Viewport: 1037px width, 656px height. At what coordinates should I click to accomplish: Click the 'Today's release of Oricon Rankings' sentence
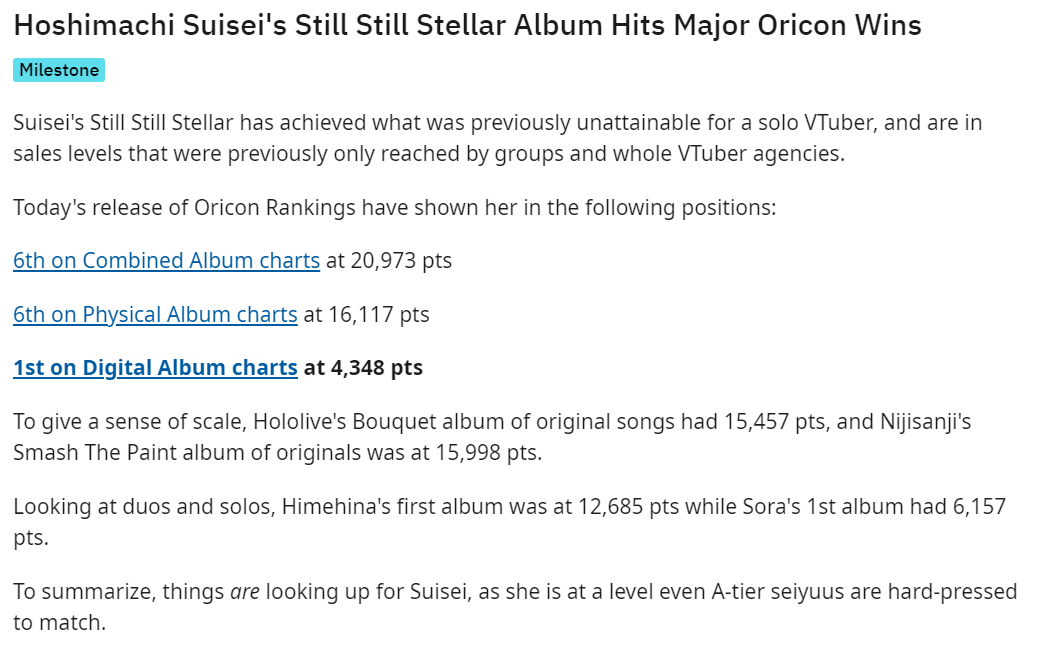click(395, 208)
